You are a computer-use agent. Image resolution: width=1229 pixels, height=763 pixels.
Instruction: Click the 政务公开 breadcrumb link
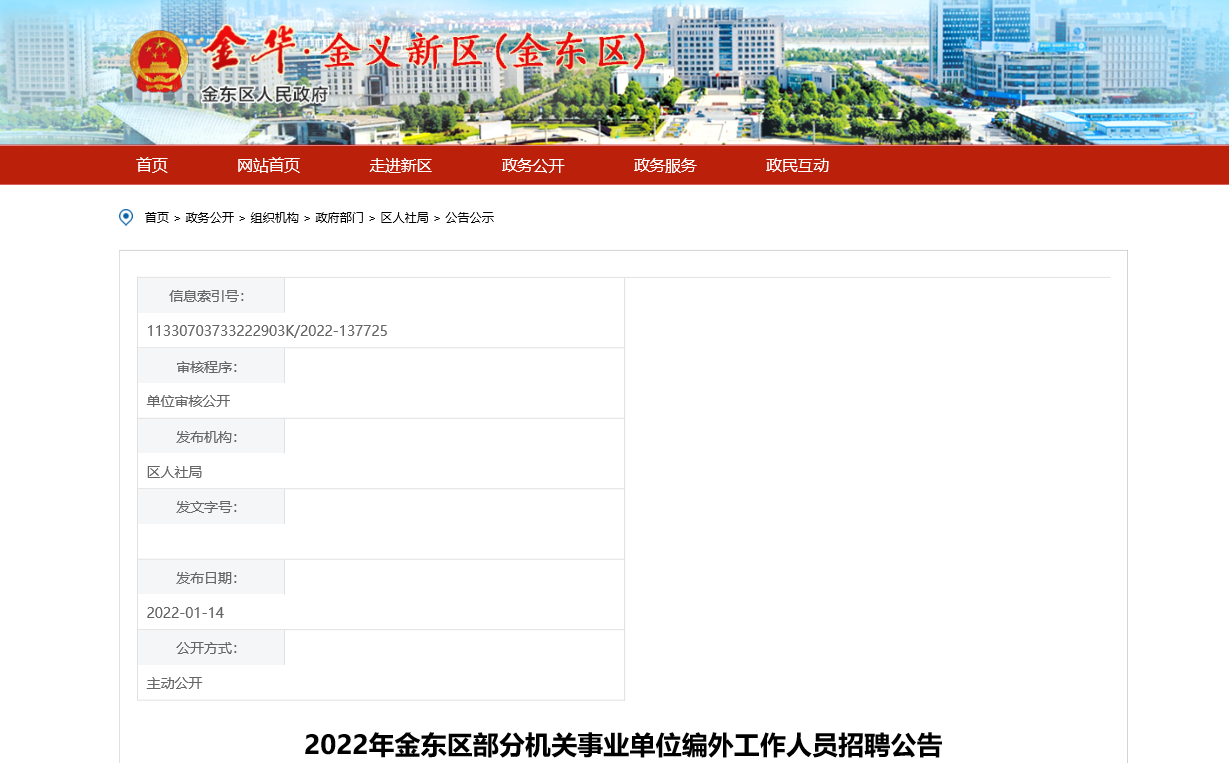pyautogui.click(x=210, y=217)
